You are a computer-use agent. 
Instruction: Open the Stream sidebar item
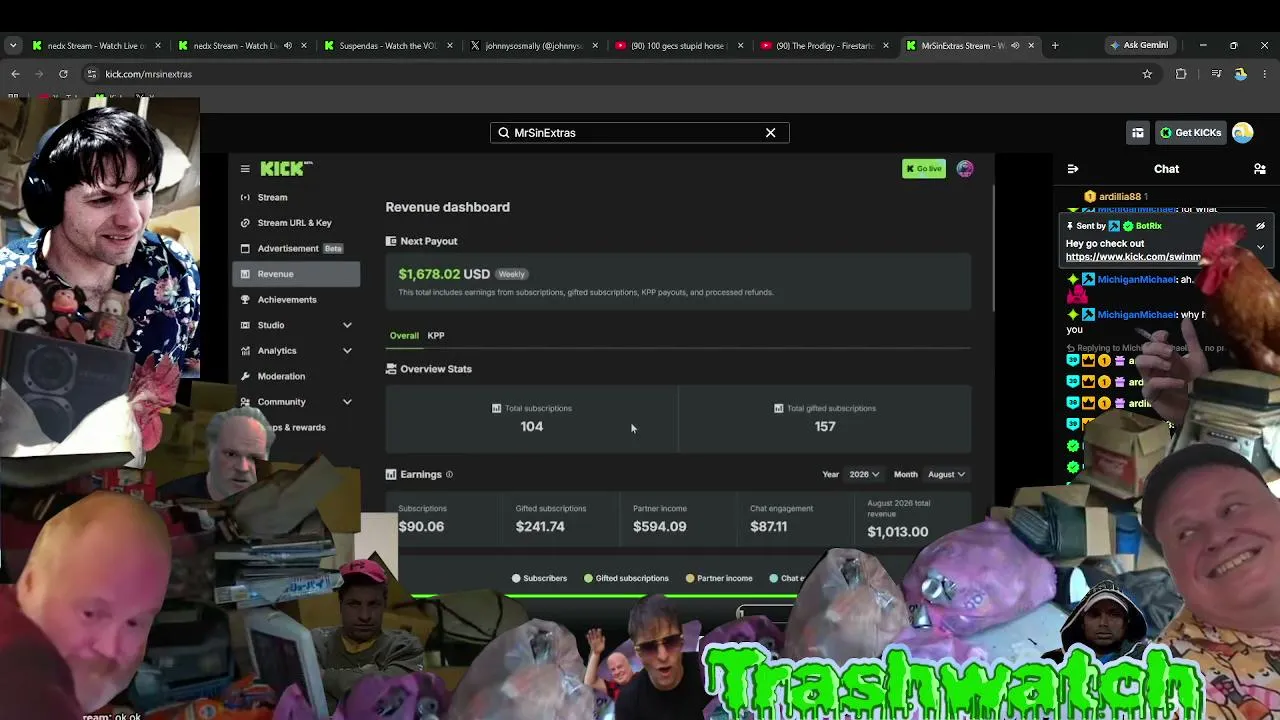tap(296, 198)
